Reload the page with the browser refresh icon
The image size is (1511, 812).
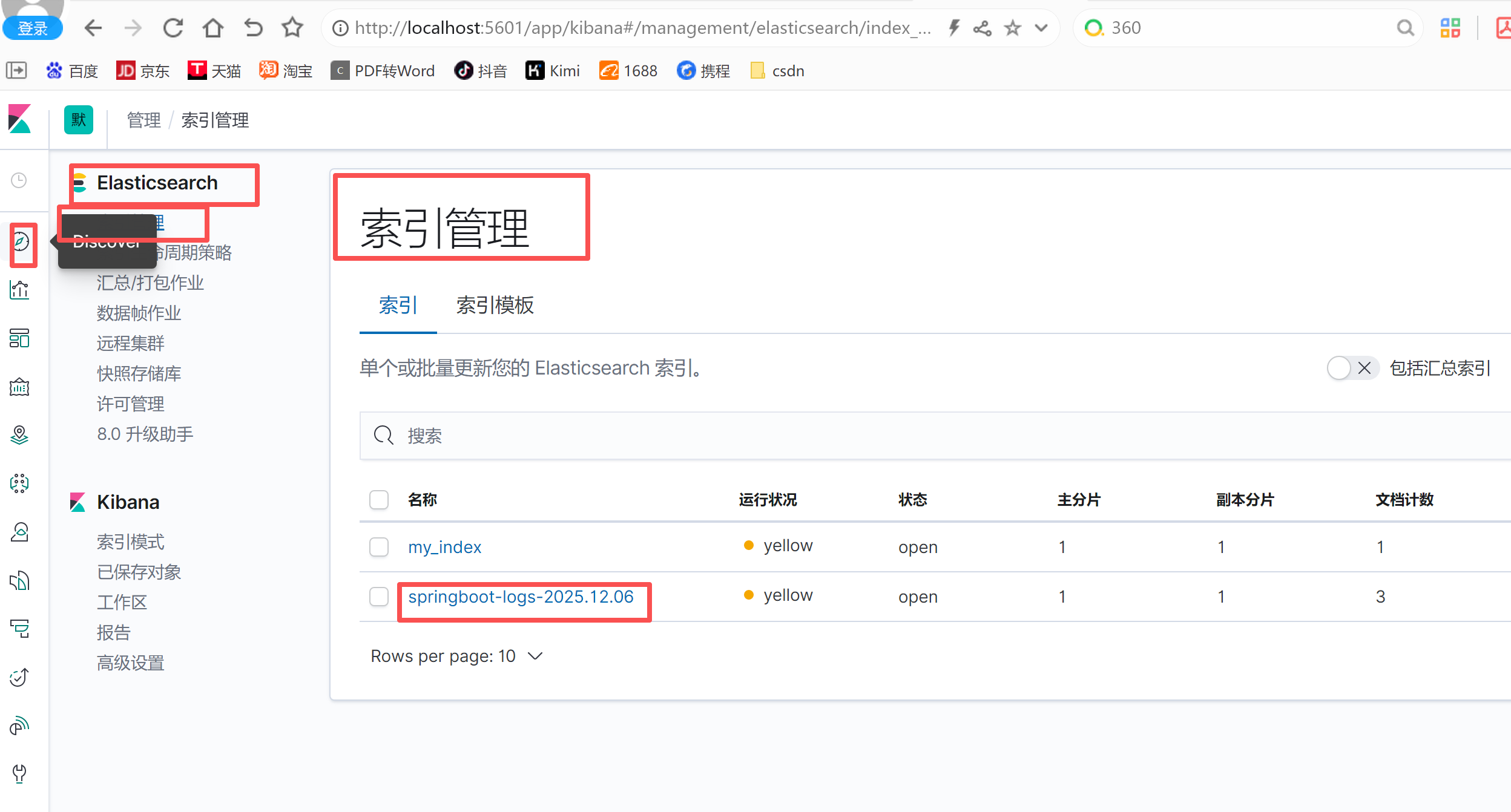173,28
